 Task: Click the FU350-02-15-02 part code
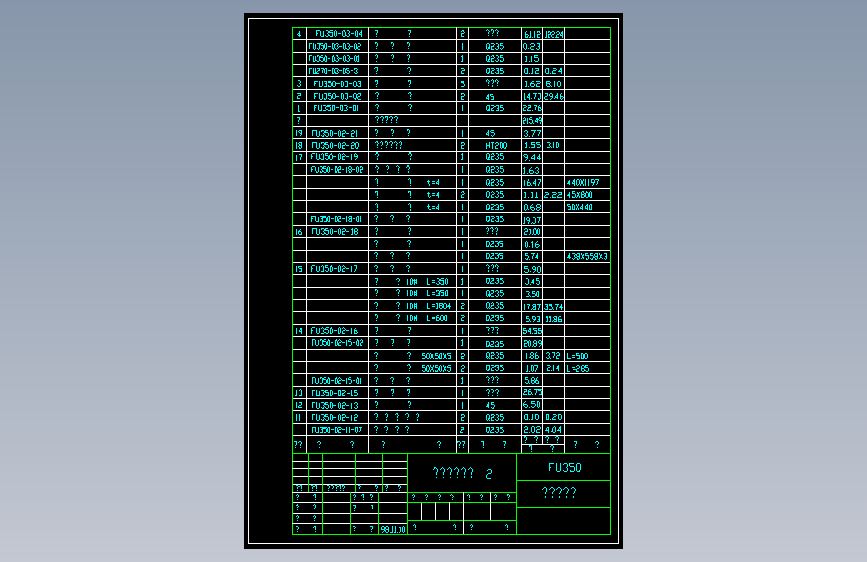[337, 343]
